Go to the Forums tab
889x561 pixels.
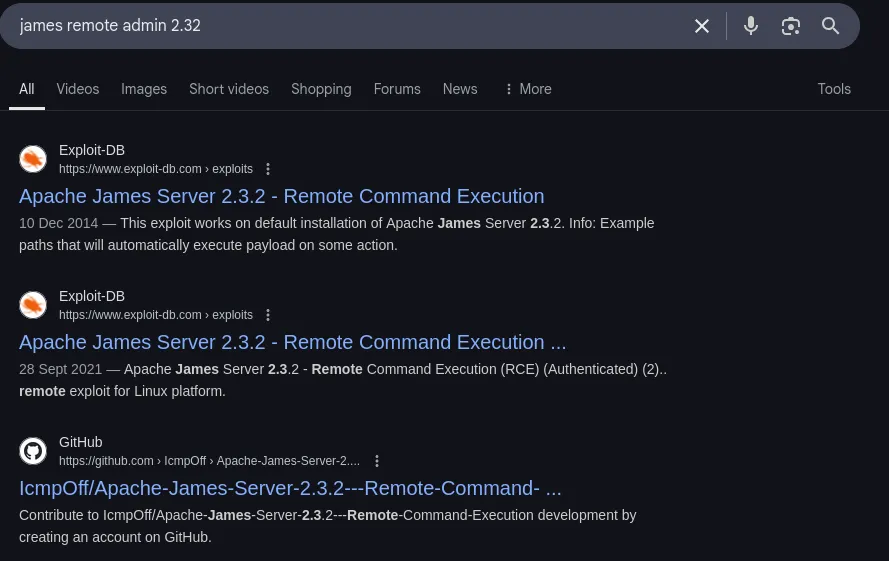[x=397, y=89]
